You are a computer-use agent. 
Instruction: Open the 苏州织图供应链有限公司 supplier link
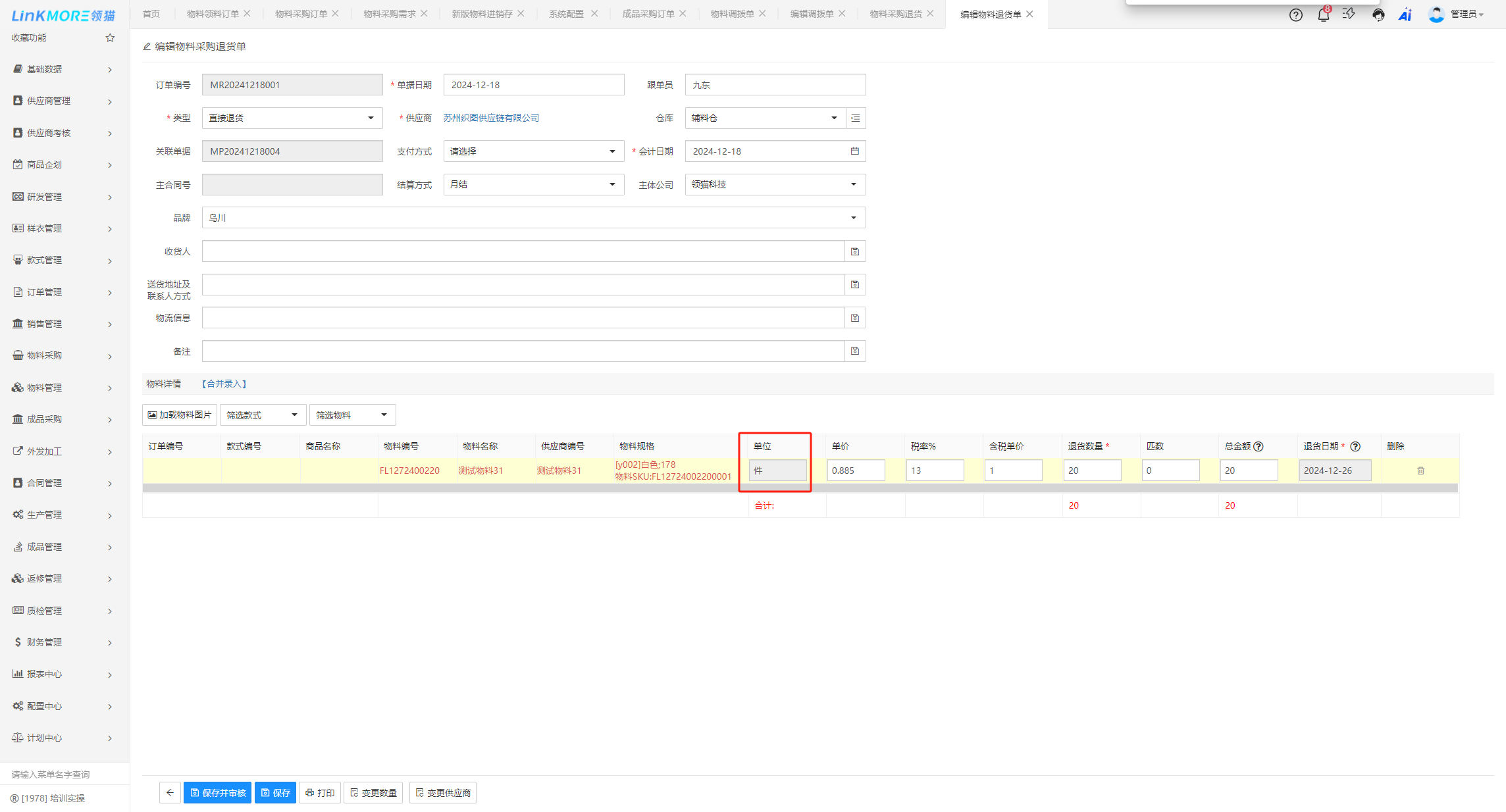tap(491, 118)
